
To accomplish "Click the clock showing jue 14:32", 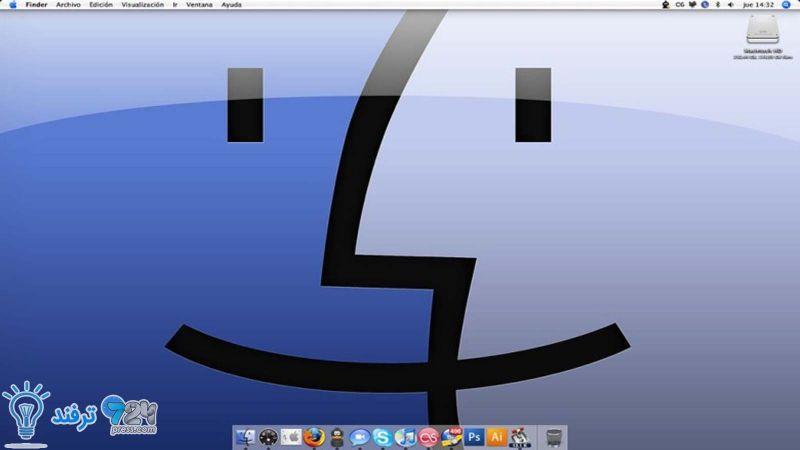I will tap(759, 5).
